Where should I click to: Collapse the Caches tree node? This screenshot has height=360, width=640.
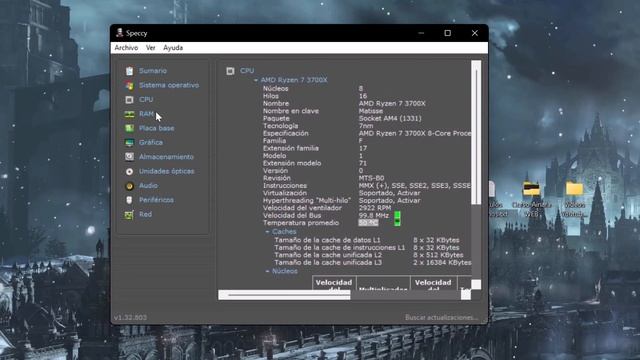(x=267, y=232)
